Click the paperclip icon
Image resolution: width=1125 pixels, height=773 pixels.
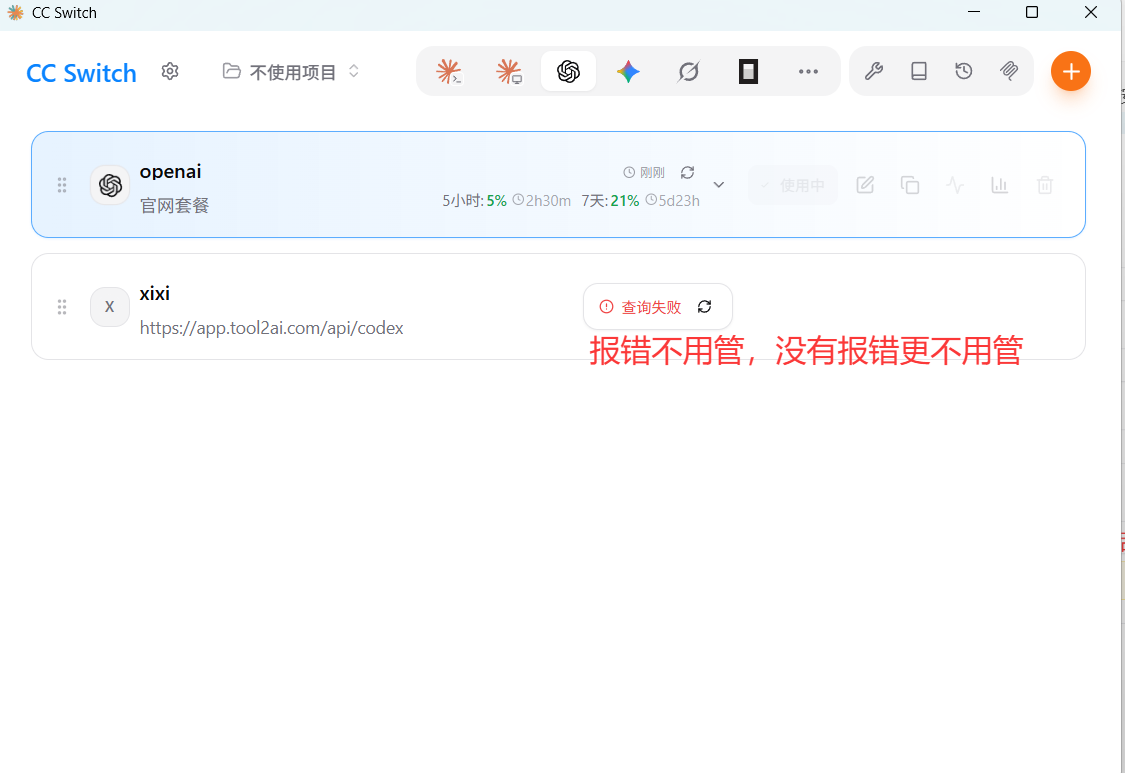pyautogui.click(x=1009, y=71)
